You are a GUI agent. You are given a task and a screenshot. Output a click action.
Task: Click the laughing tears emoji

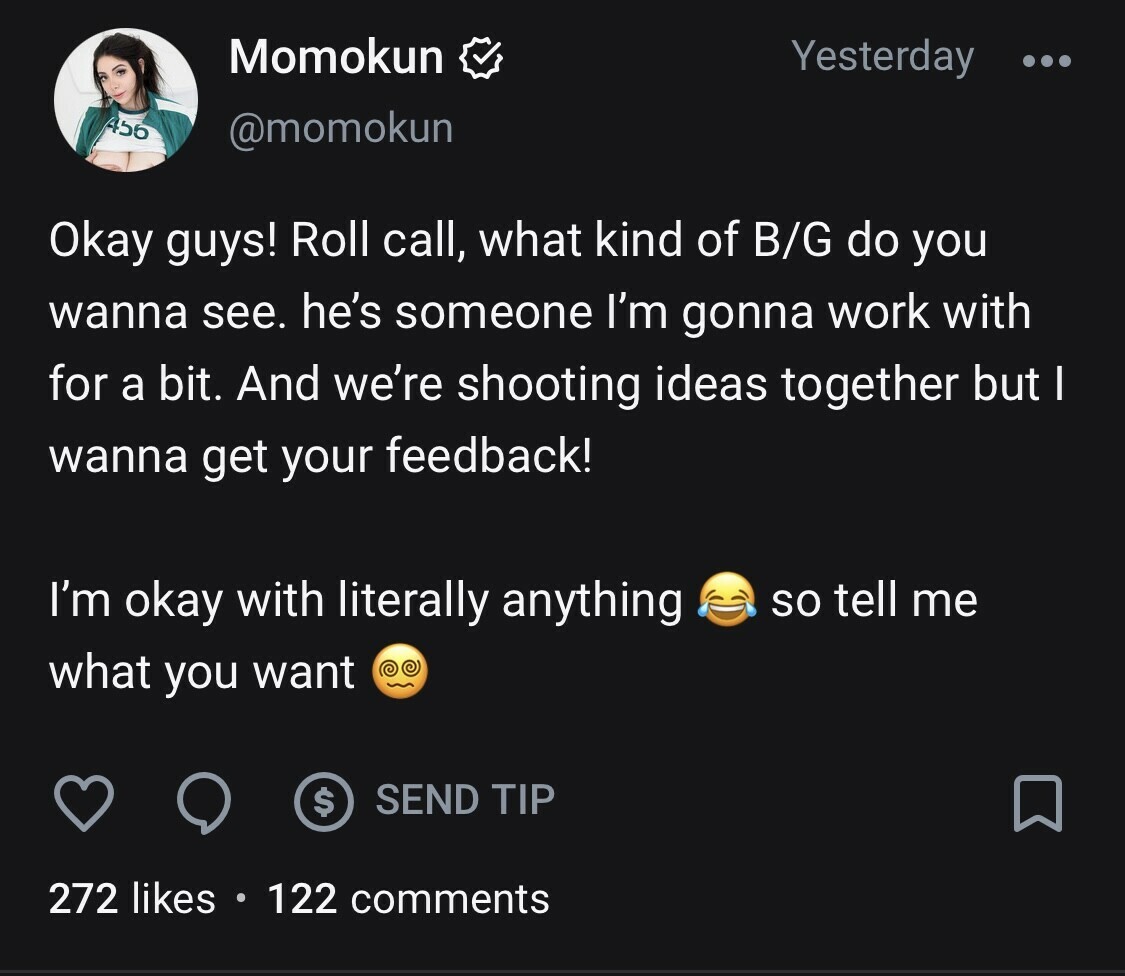[x=726, y=601]
